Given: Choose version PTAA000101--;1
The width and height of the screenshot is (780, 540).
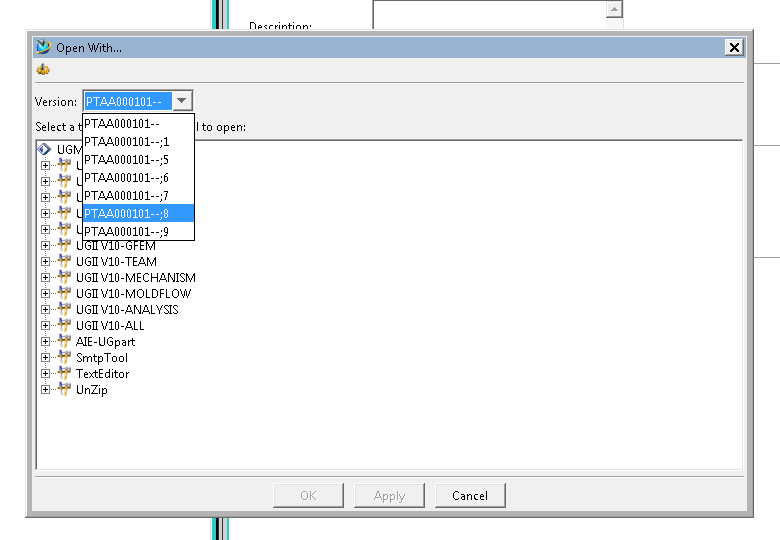Looking at the screenshot, I should tap(138, 142).
